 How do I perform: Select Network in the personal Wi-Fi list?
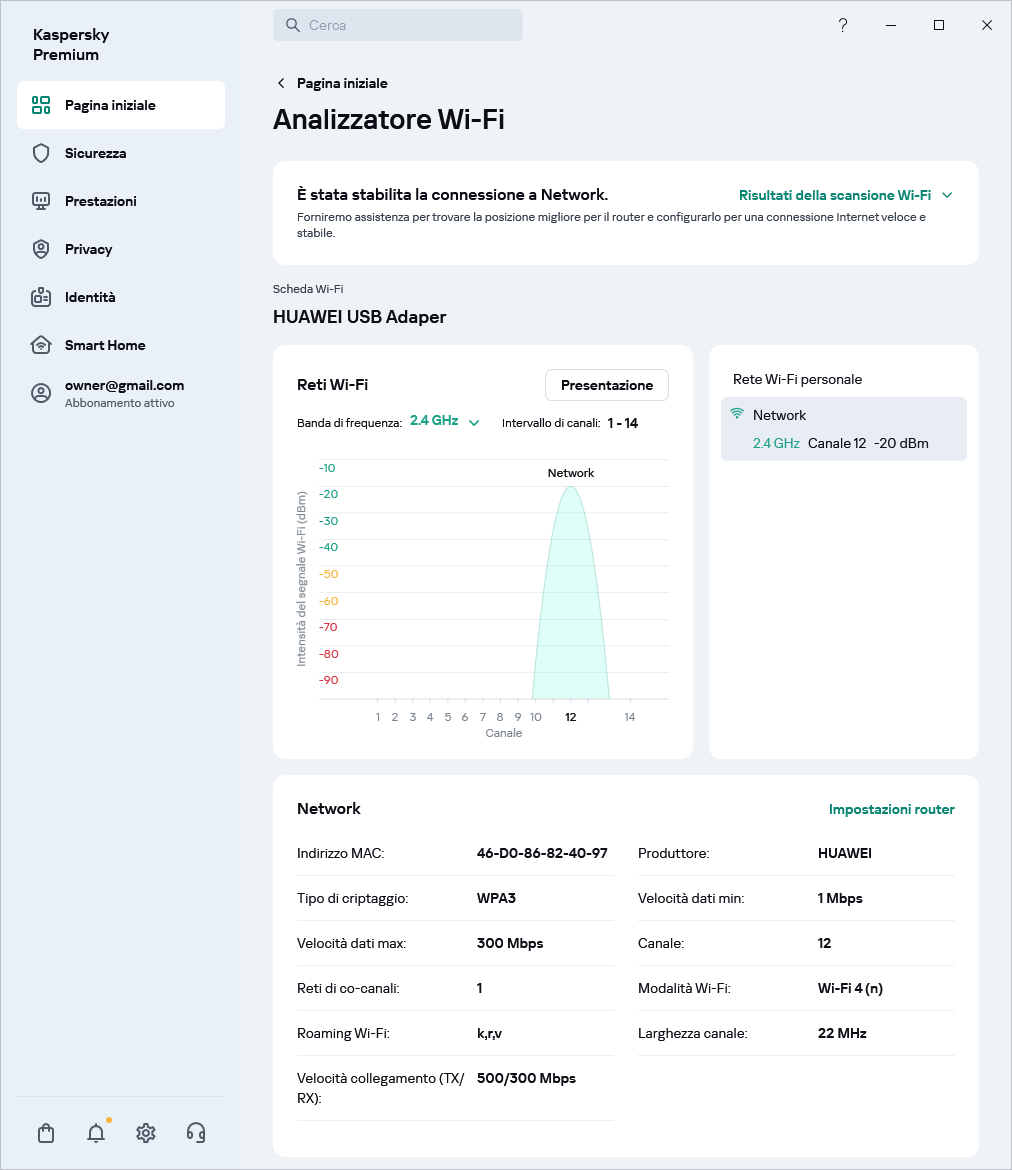843,429
